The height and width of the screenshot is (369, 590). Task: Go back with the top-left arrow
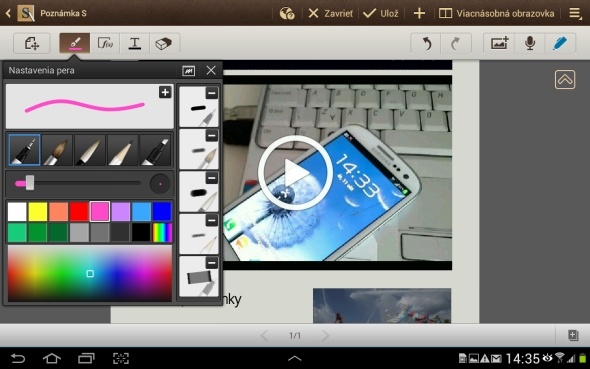click(x=8, y=14)
